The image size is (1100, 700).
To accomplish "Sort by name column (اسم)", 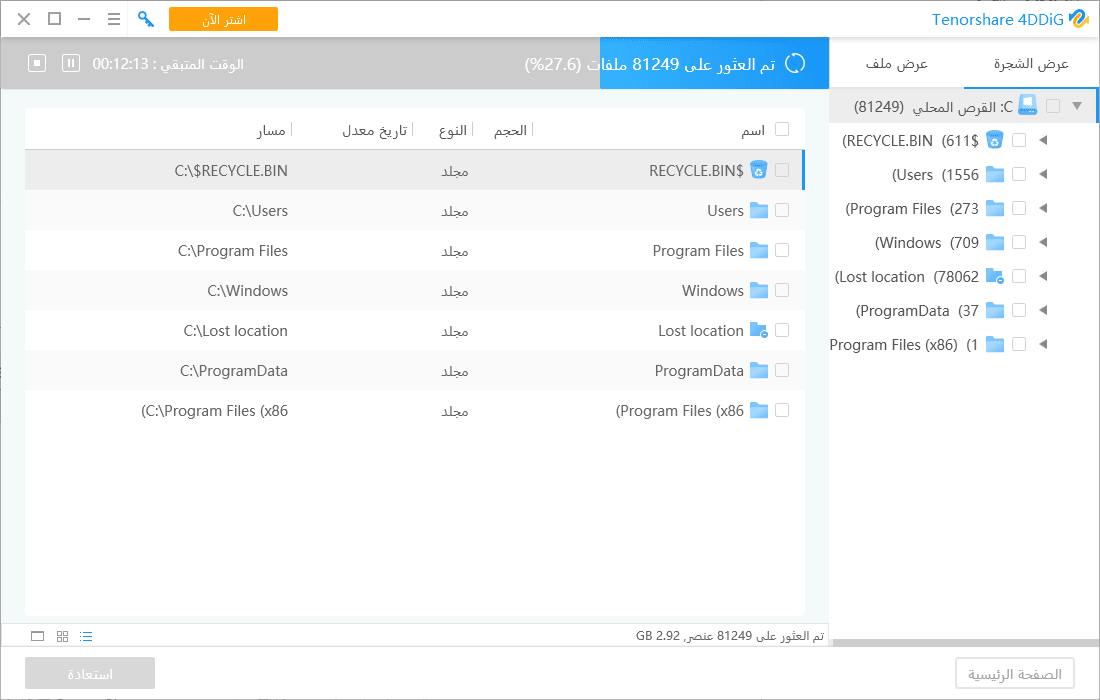I will click(x=753, y=130).
